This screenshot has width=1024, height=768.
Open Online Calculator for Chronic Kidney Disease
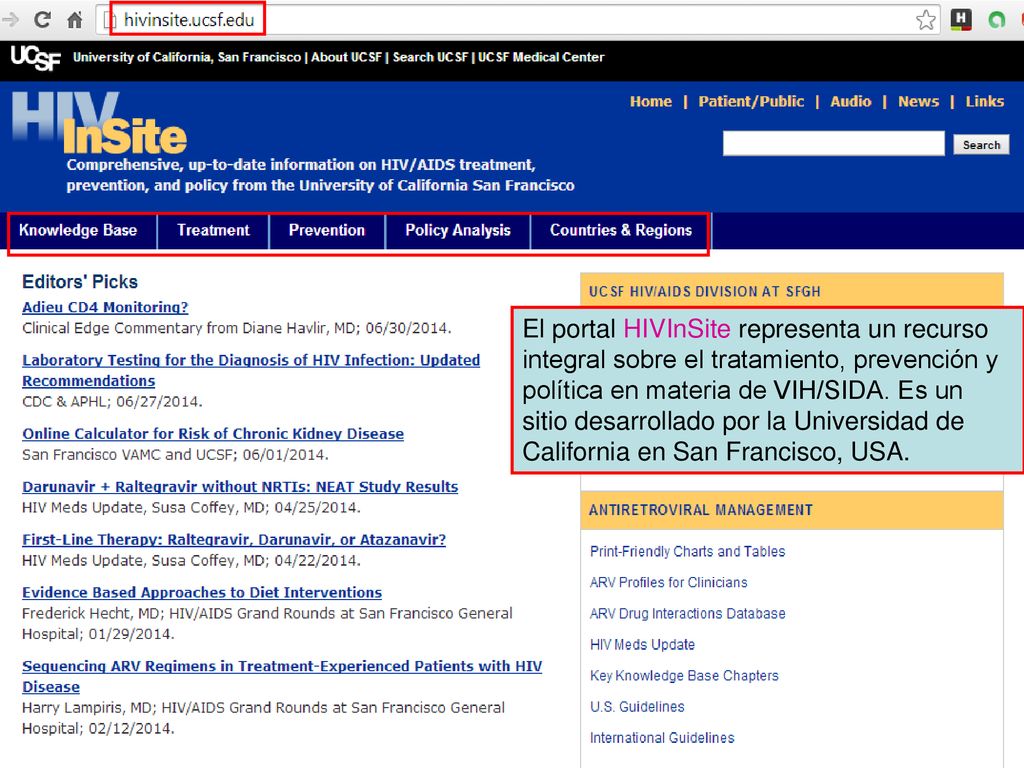tap(213, 434)
